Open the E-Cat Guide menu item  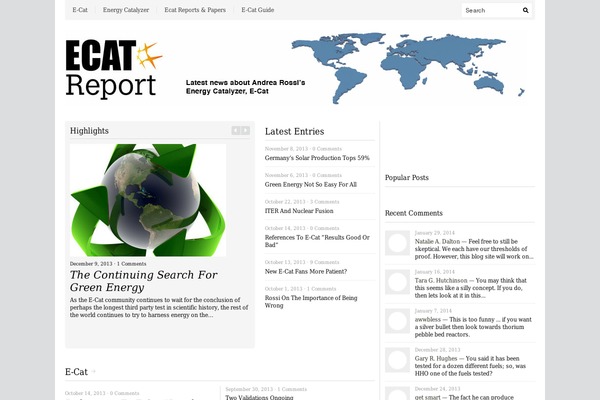(x=258, y=10)
